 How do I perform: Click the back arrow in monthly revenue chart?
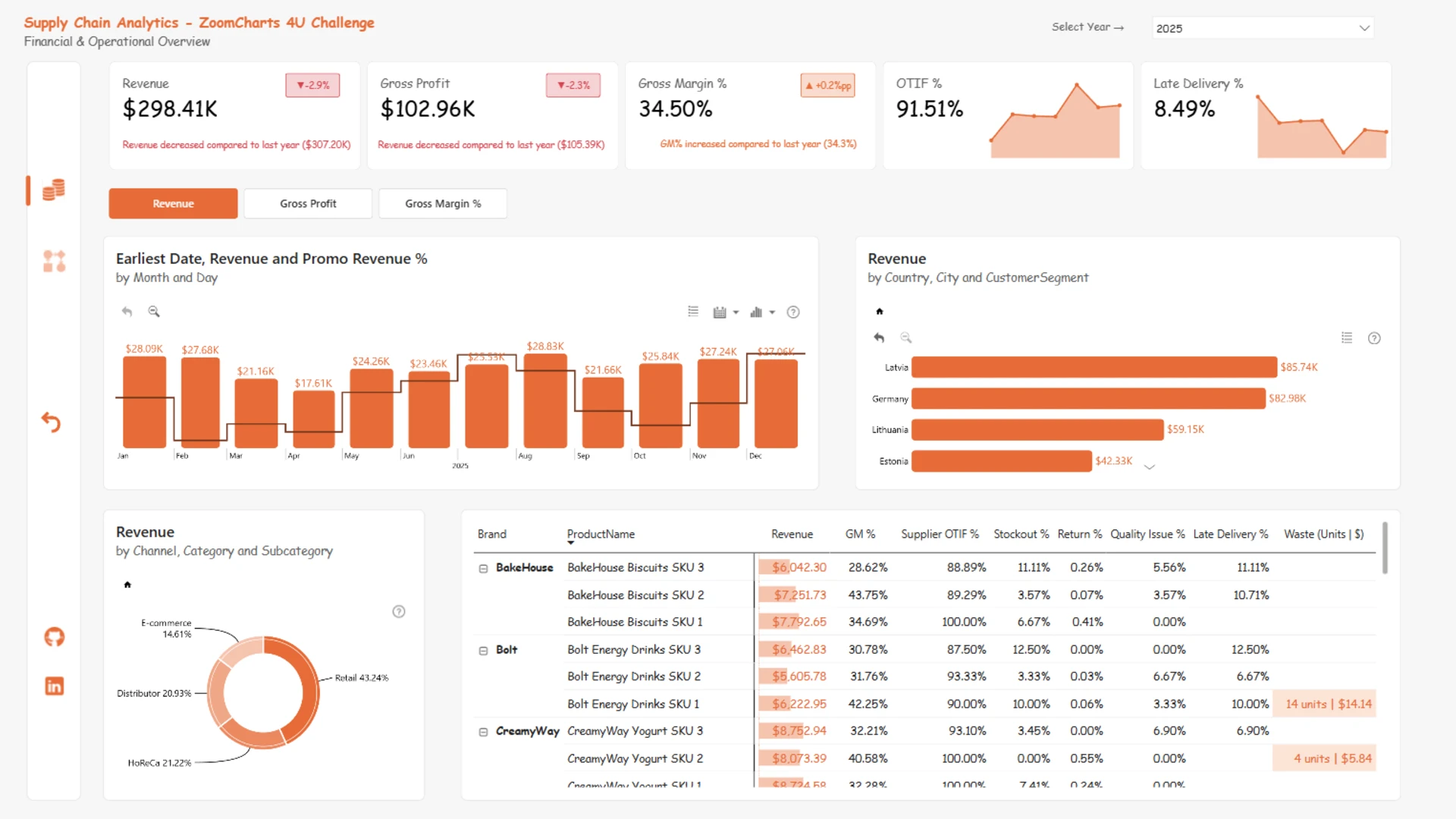point(127,312)
